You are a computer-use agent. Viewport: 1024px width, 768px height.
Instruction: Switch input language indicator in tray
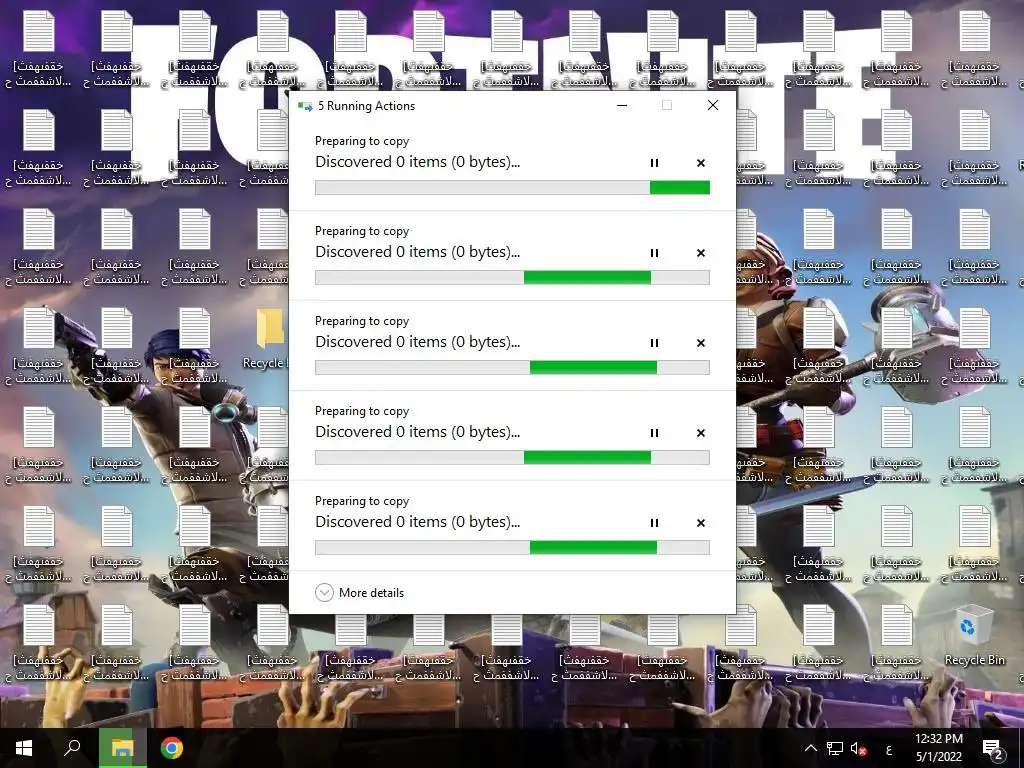[889, 749]
